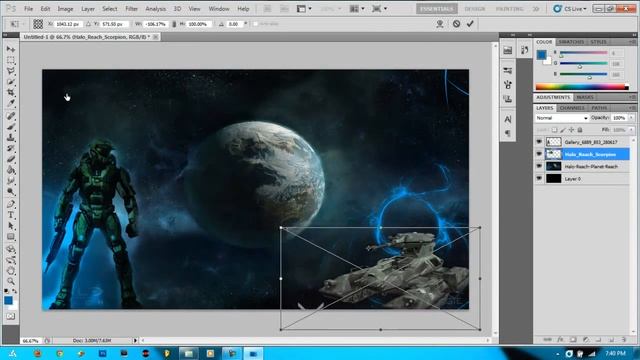
Task: Open the CS Live dropdown
Action: (x=570, y=9)
